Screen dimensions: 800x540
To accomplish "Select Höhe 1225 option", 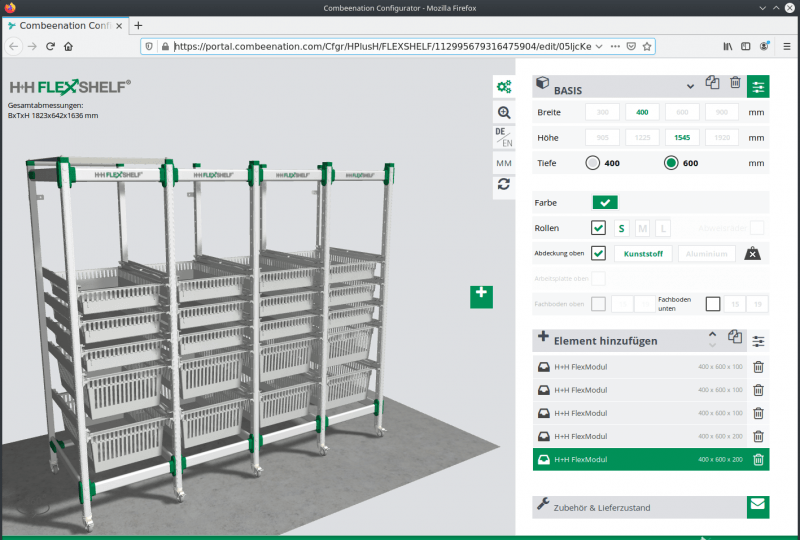I will pyautogui.click(x=642, y=138).
